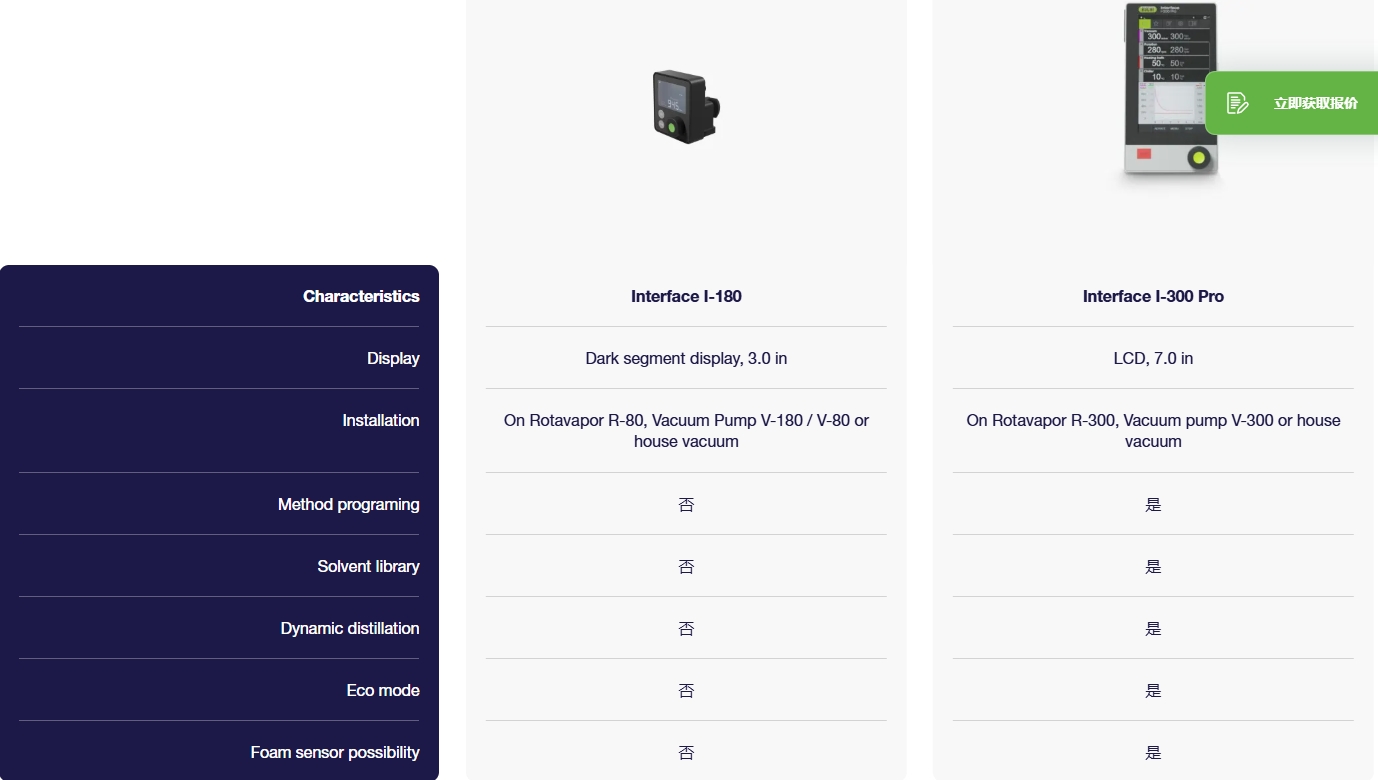Open the Interface I-300 Pro product image

1168,93
